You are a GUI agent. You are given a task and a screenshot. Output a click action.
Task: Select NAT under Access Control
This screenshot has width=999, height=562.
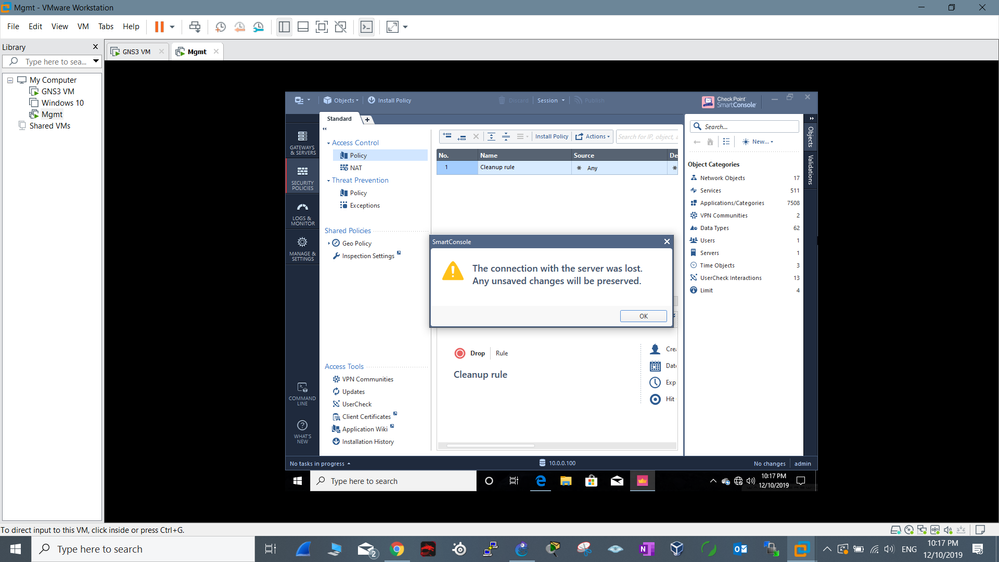pos(356,168)
